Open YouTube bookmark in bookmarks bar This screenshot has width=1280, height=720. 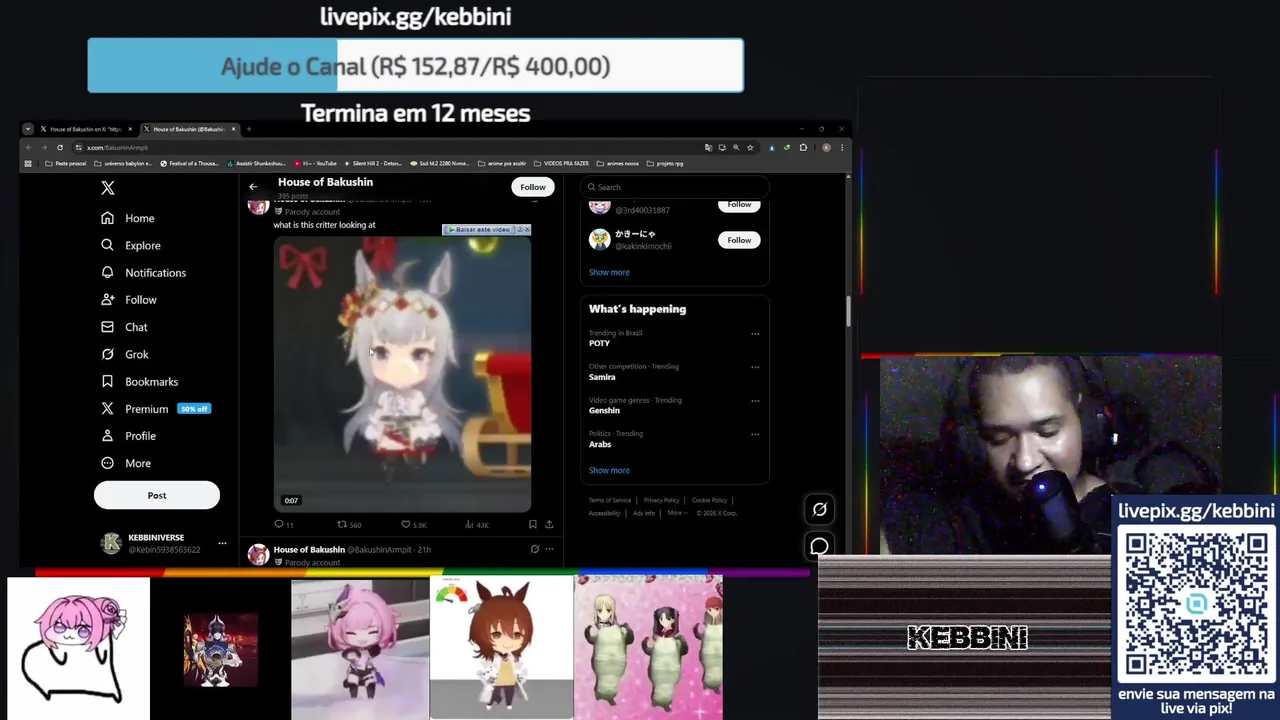(x=315, y=163)
